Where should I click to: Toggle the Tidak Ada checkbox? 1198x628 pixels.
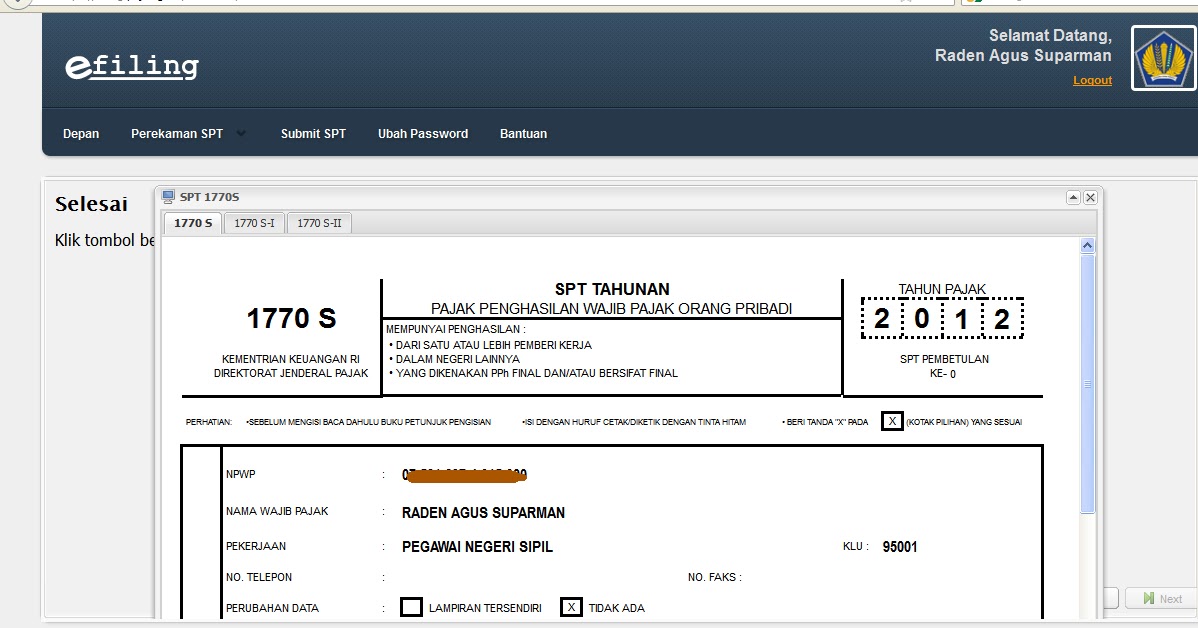(x=571, y=607)
